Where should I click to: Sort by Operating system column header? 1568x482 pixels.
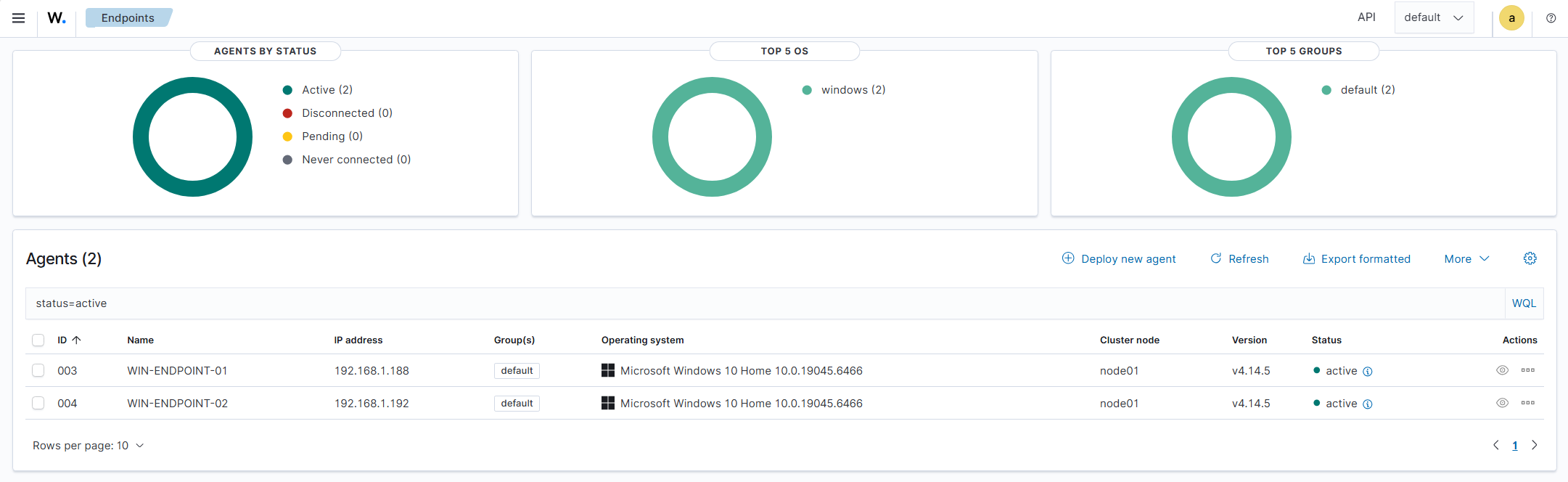coord(643,340)
